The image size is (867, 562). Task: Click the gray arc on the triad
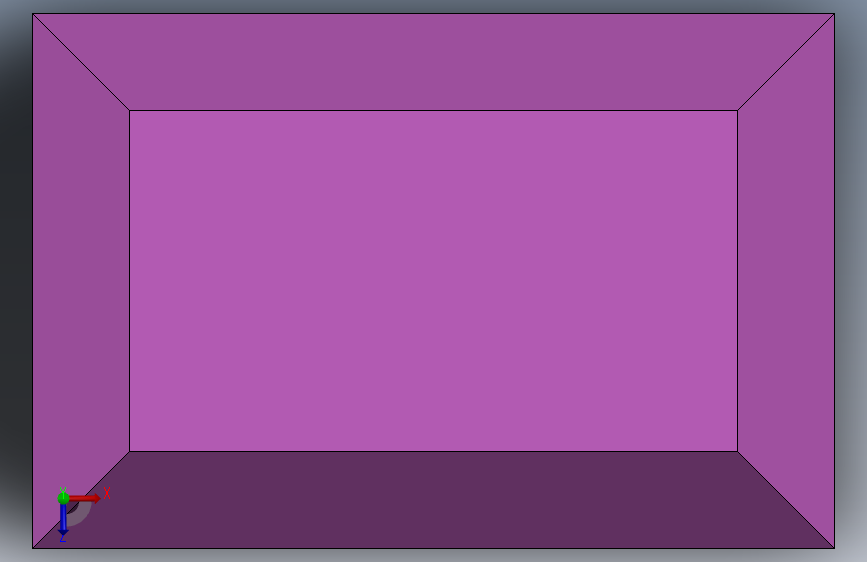point(81,514)
